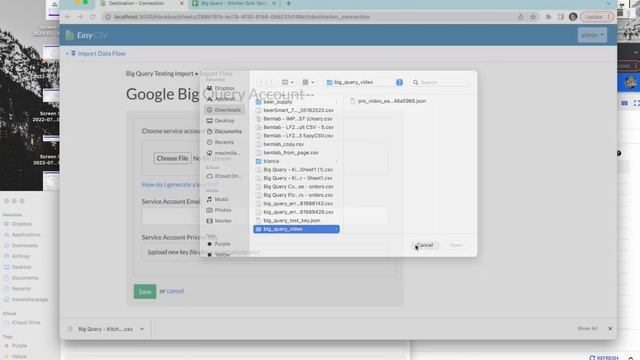Select Downloads in file dialog sidebar
This screenshot has width=640, height=360.
click(224, 110)
